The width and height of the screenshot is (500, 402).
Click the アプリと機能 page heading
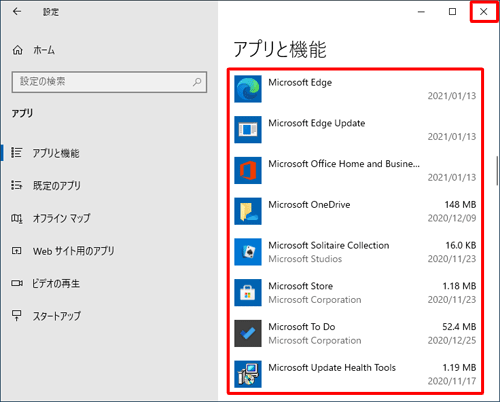point(280,49)
